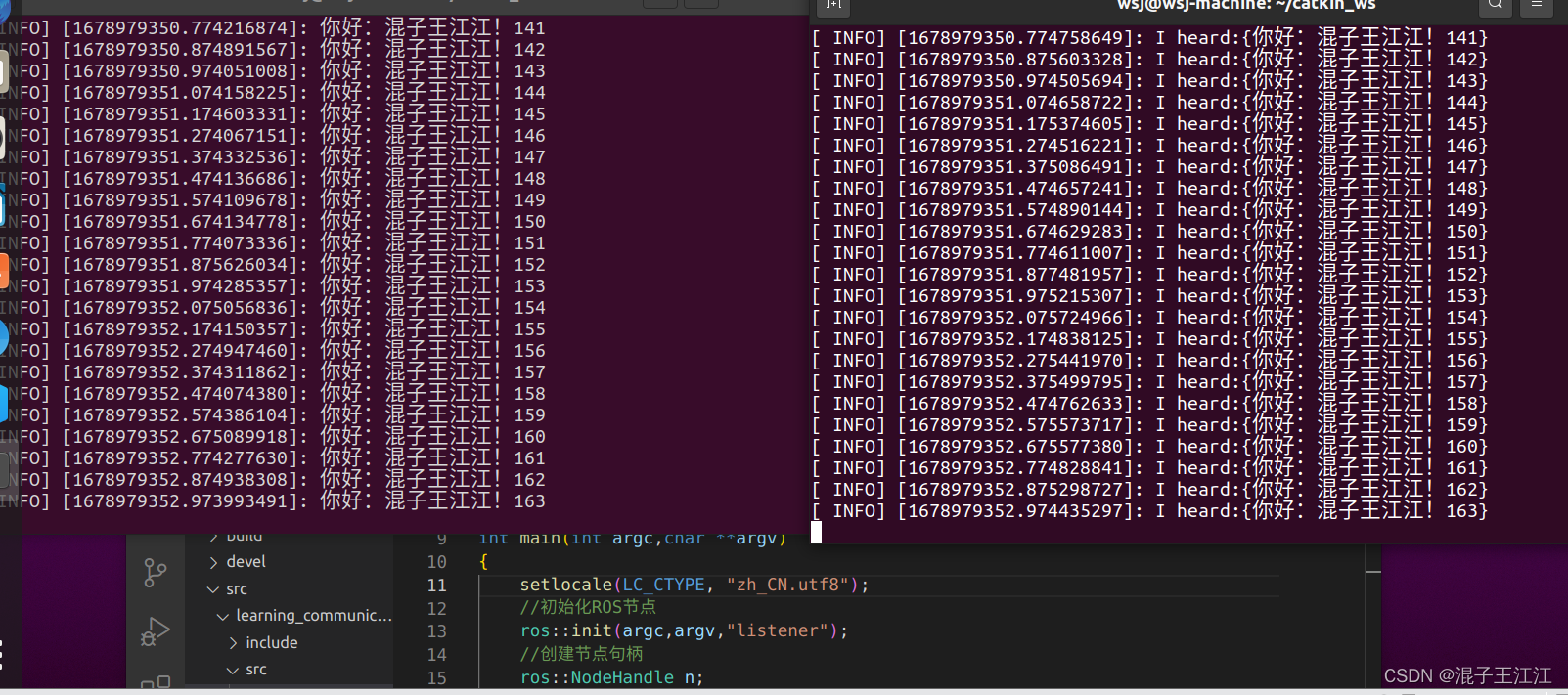1568x695 pixels.
Task: Click the right terminal line ending 150}
Action: click(1149, 232)
